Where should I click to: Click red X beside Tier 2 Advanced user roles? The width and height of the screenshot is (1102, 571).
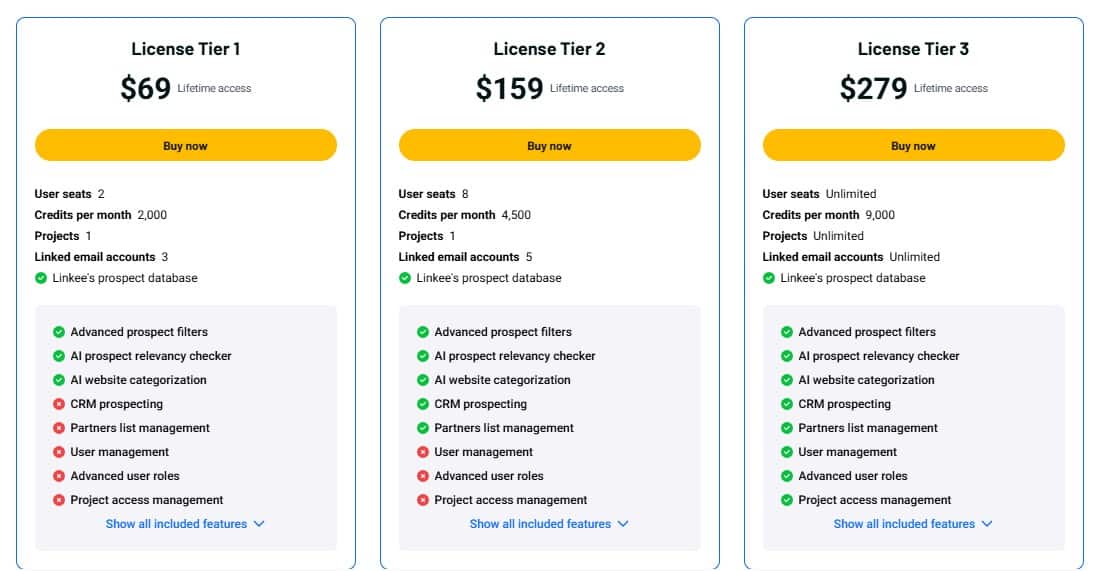(x=423, y=476)
